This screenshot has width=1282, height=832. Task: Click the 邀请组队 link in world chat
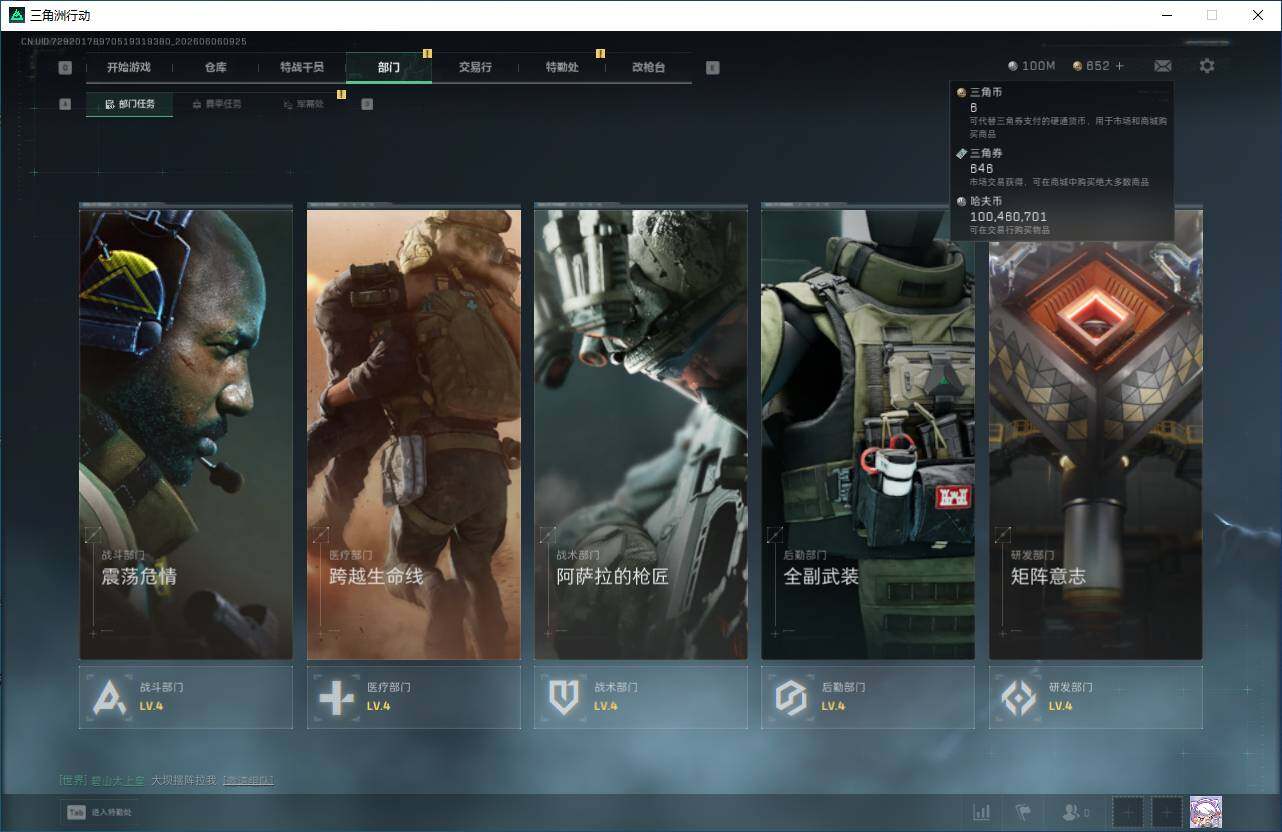coord(248,780)
